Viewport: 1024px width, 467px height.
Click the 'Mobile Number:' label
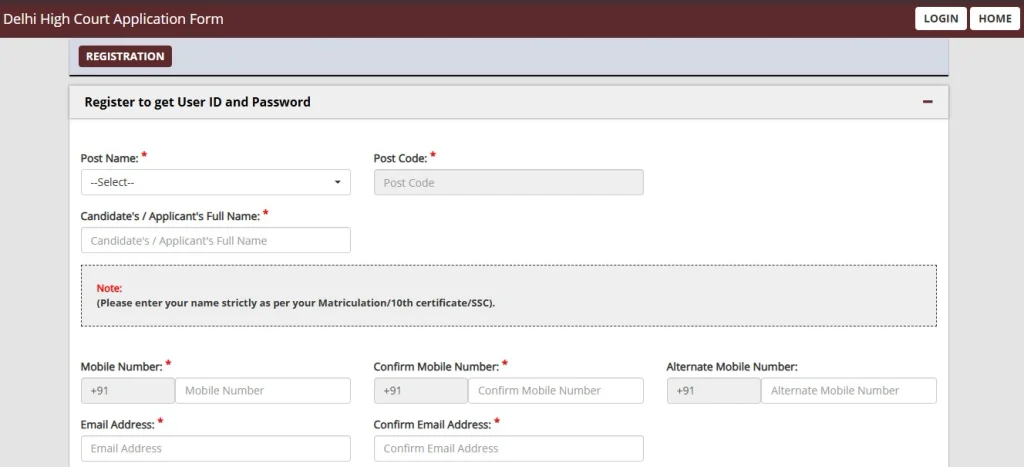point(121,366)
